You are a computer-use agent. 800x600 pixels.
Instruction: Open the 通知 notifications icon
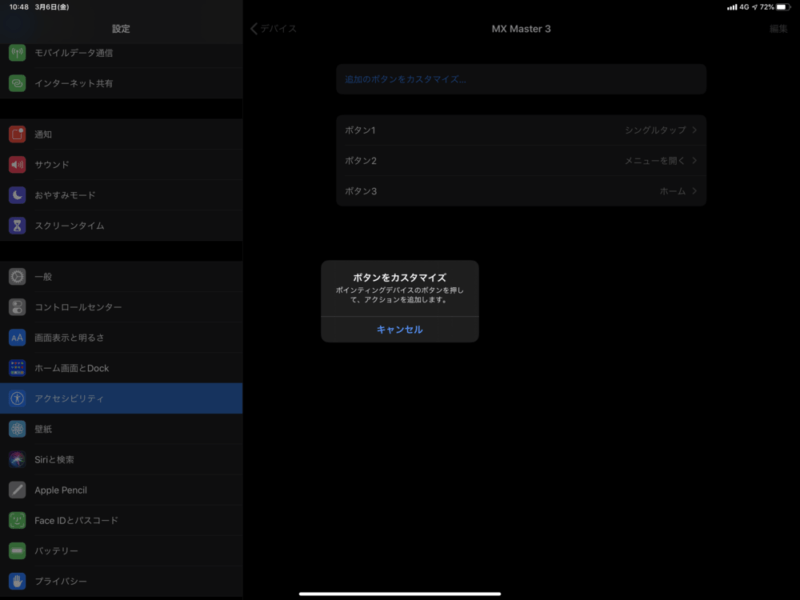point(17,134)
